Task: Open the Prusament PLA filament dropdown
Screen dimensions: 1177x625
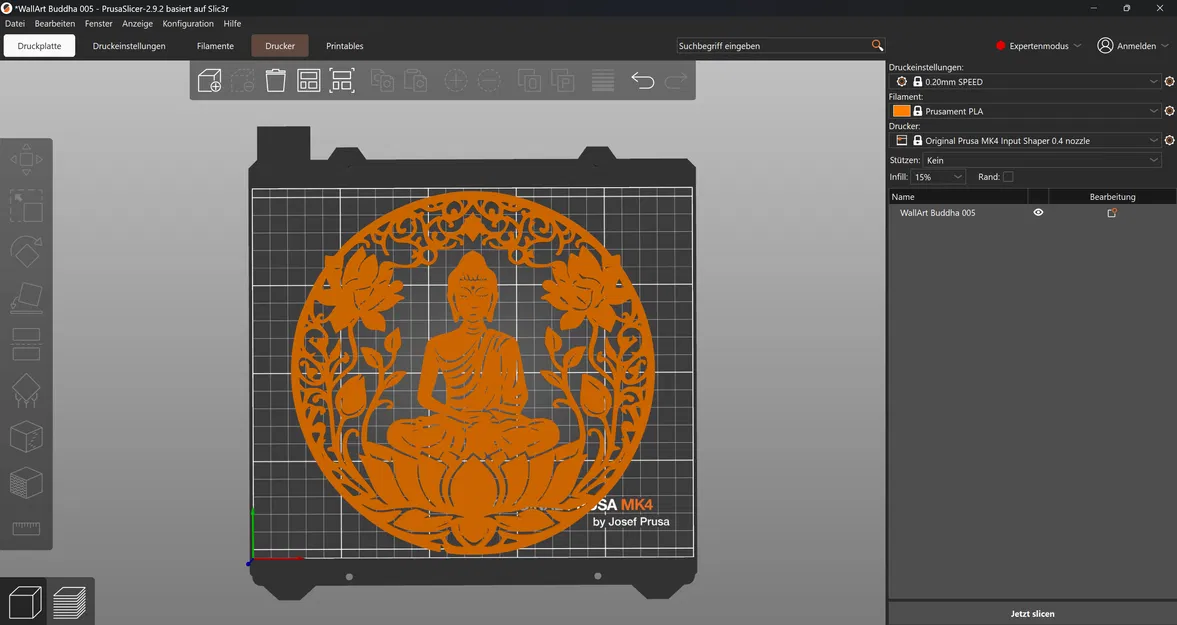Action: [x=1030, y=111]
